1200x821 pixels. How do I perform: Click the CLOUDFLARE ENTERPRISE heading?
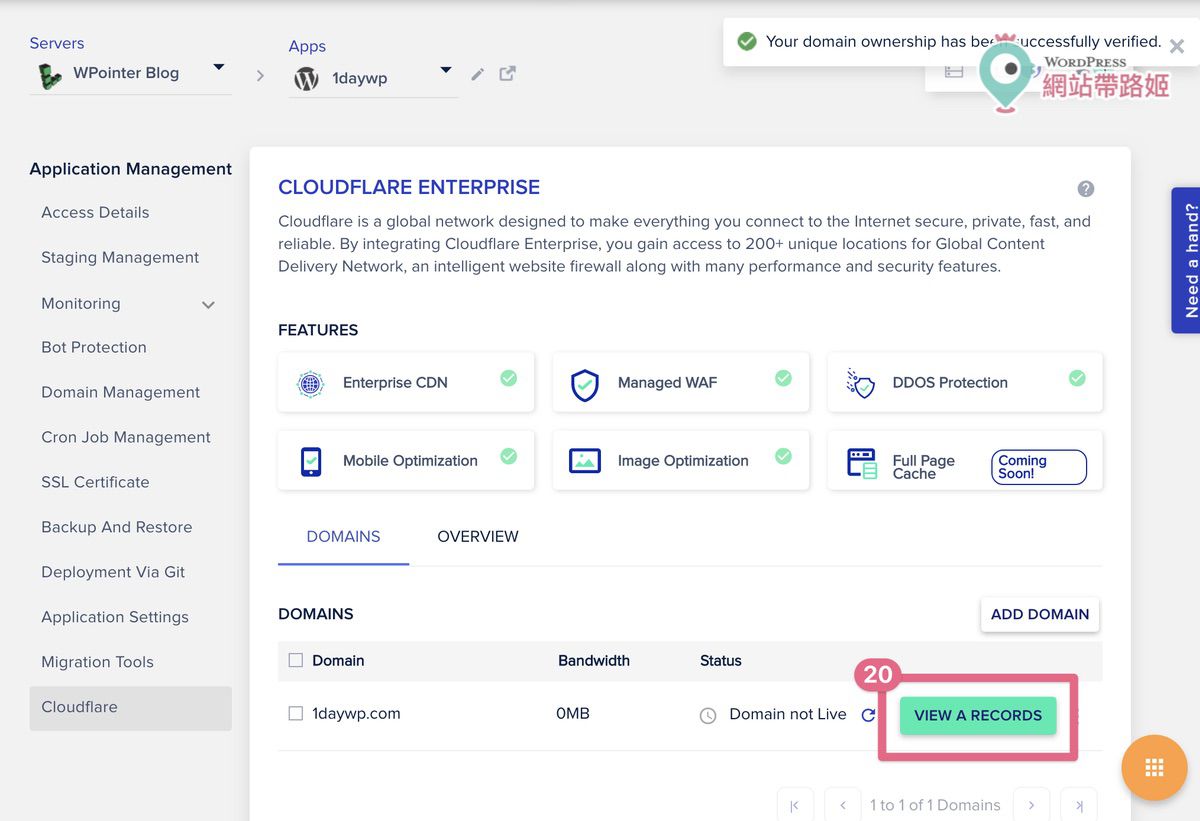[409, 188]
